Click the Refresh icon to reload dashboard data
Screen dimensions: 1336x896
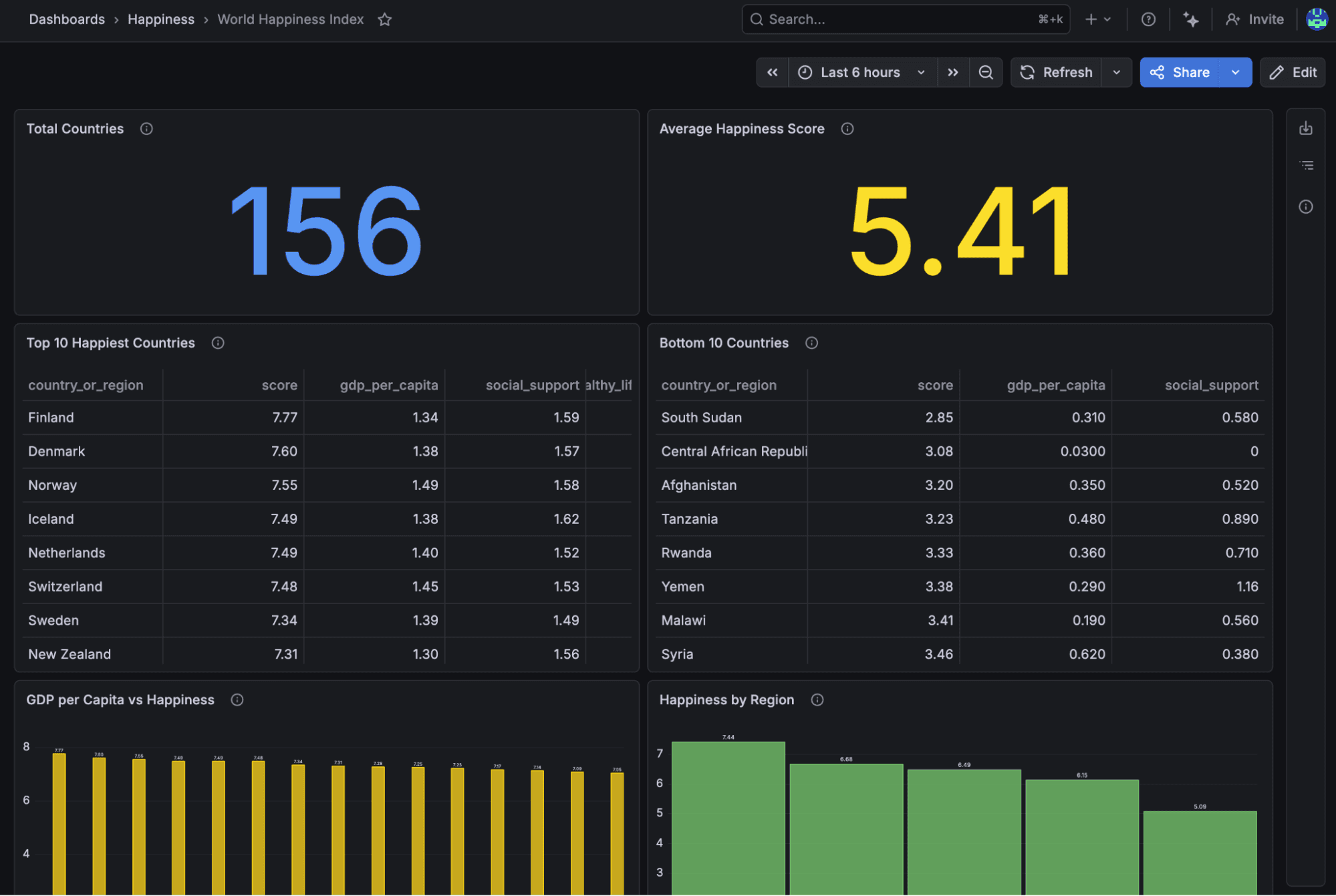pyautogui.click(x=1056, y=72)
